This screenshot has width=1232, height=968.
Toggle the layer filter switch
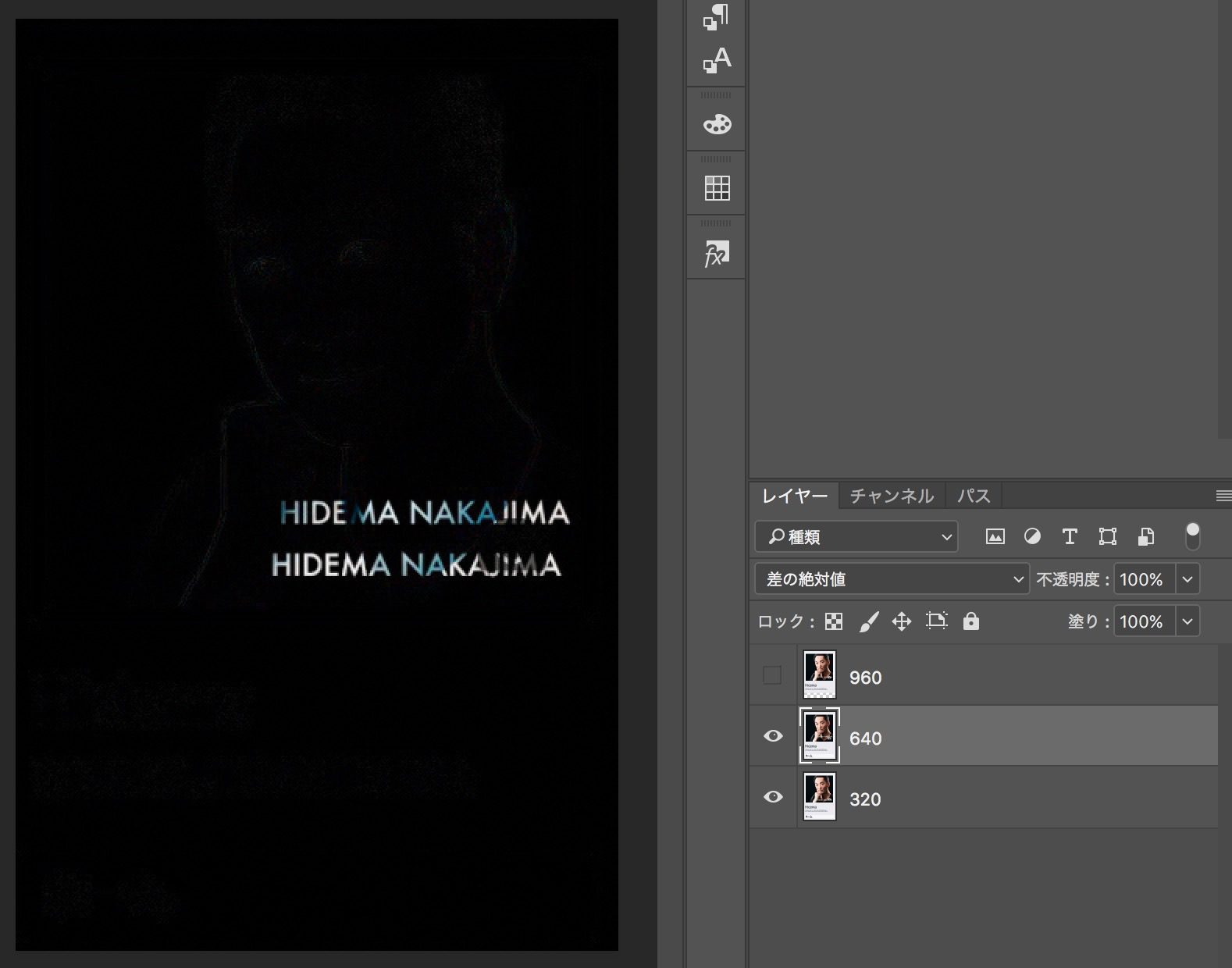[1192, 536]
